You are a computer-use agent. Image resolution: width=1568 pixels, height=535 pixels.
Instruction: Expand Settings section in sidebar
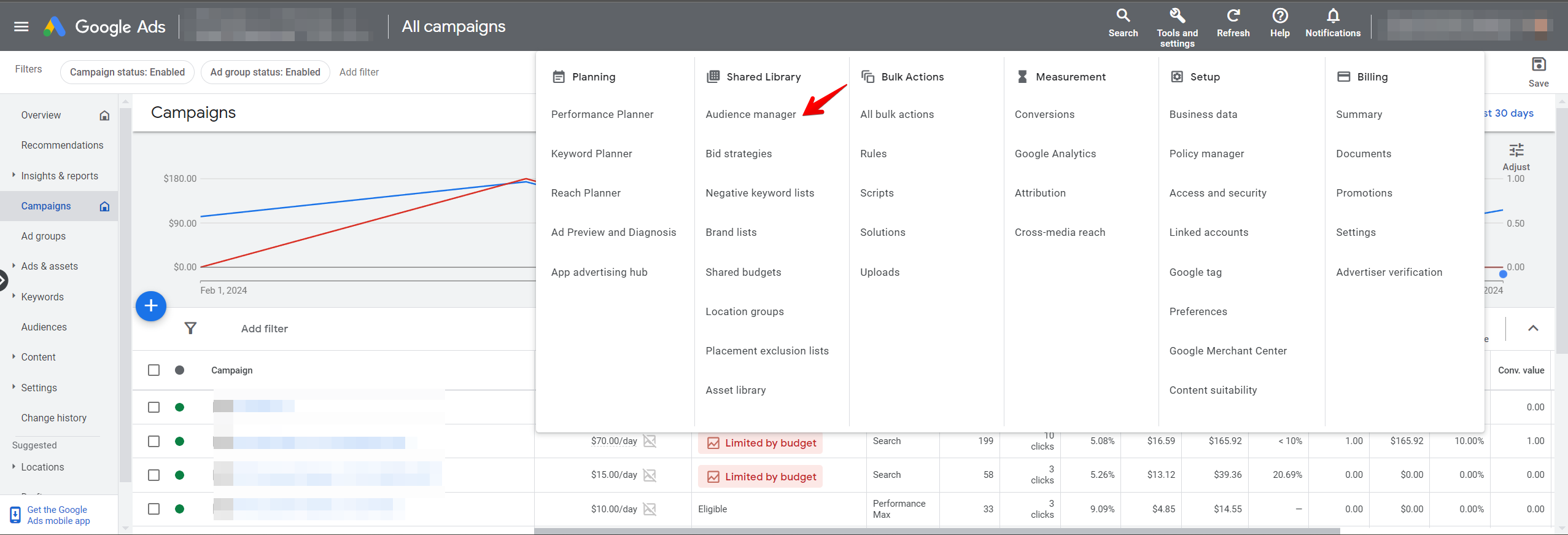point(14,387)
